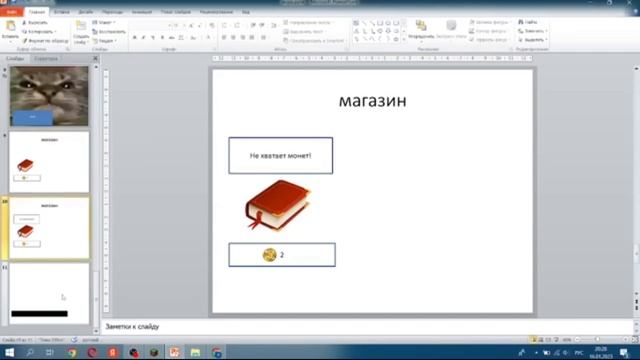Click the Increase List Level icon
This screenshot has height=360, width=640.
tap(262, 26)
